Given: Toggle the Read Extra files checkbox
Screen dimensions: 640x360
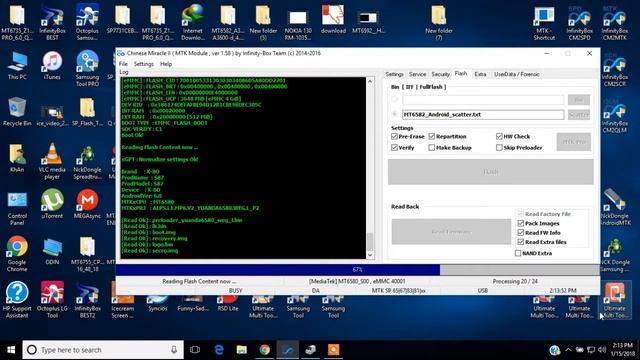Looking at the screenshot, I should tap(520, 242).
